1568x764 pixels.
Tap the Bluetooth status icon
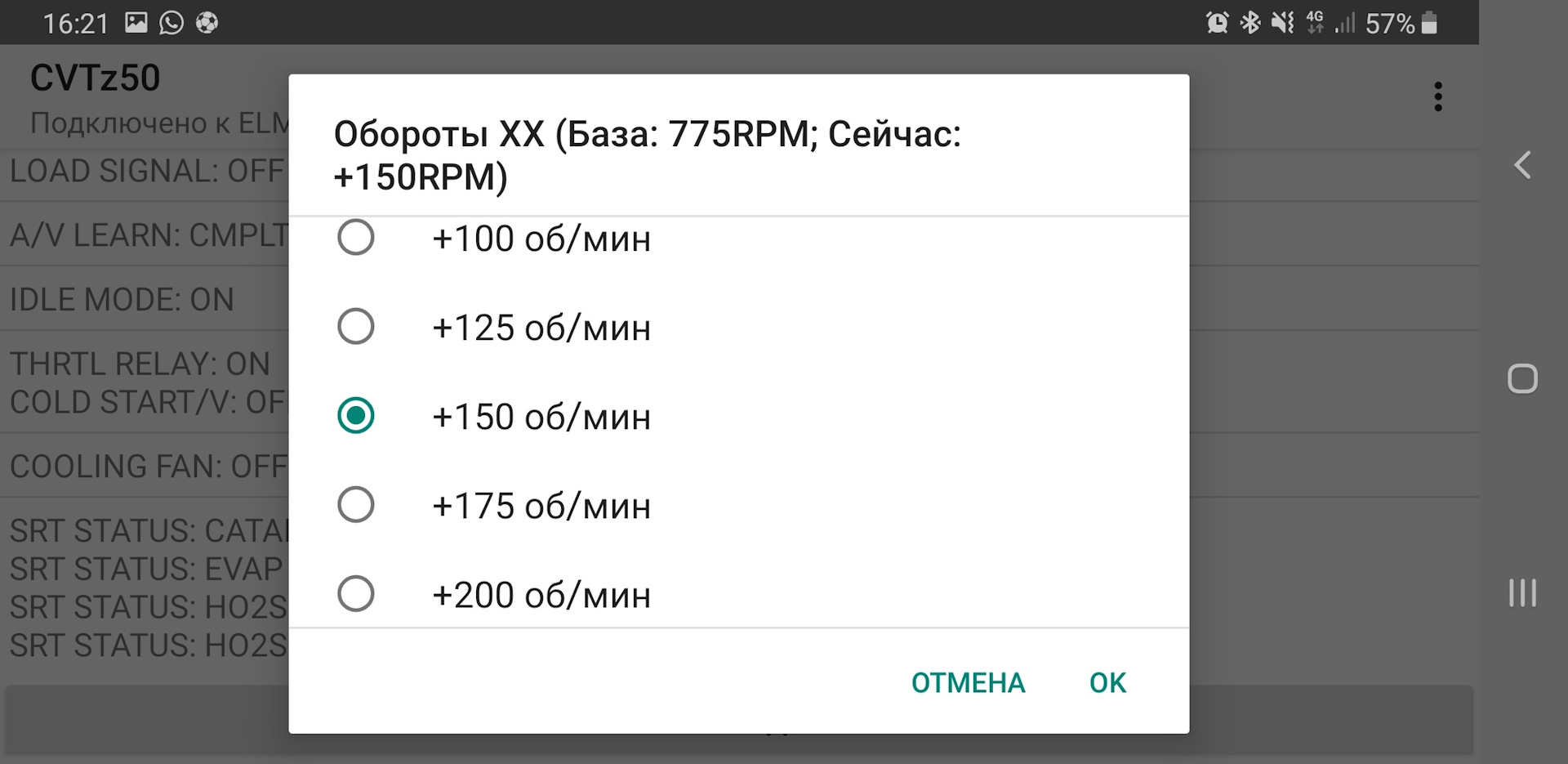[x=1250, y=23]
